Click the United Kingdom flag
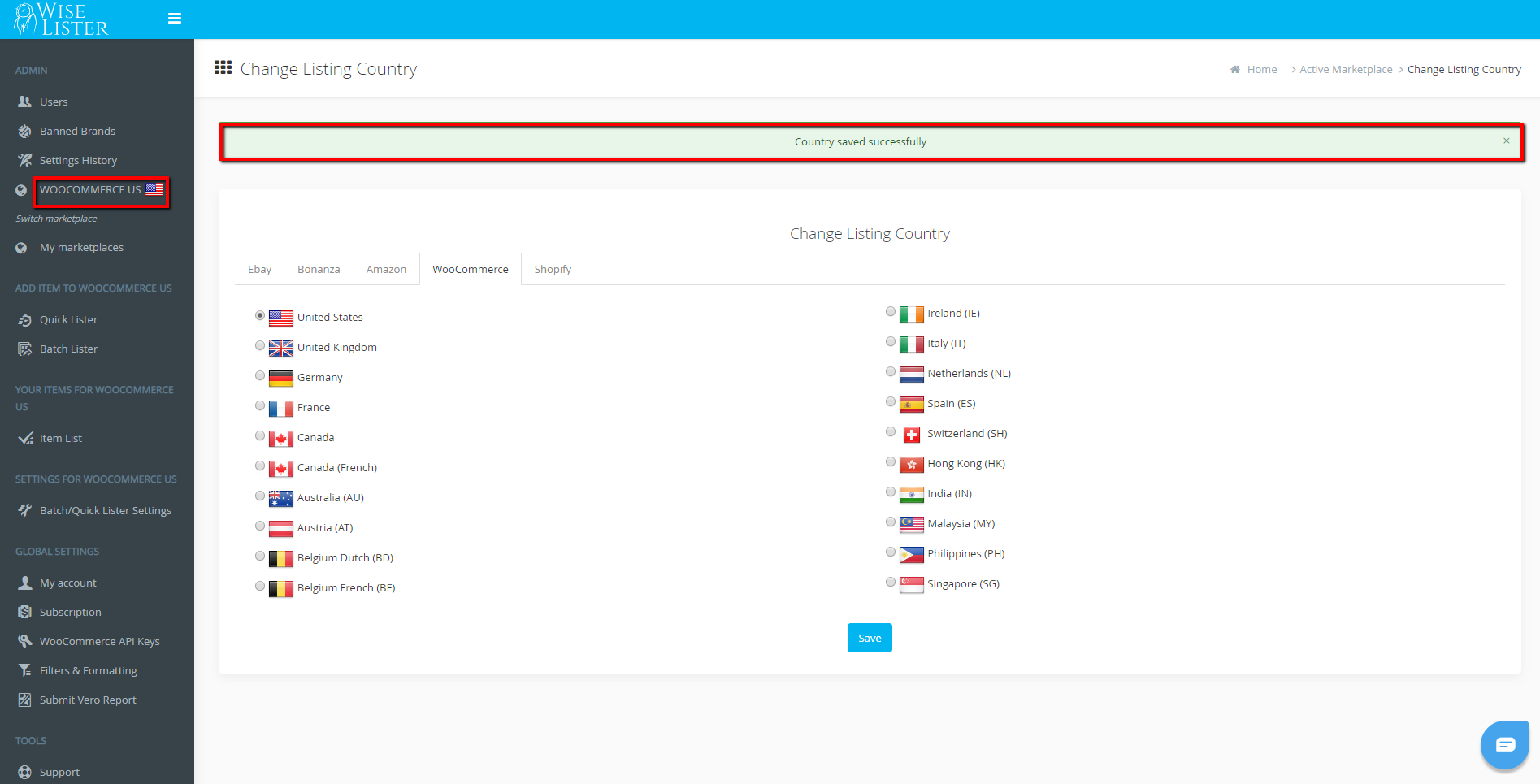The image size is (1540, 784). [x=281, y=348]
